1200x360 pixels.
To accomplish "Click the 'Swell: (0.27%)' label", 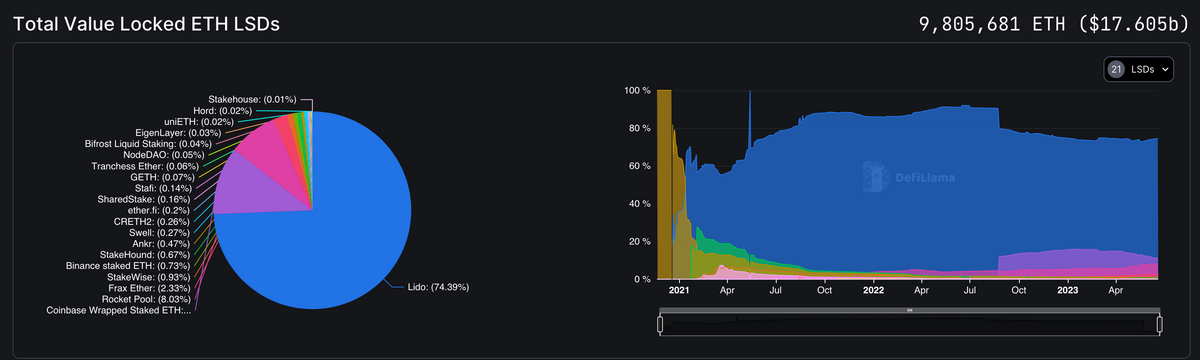I will (x=160, y=232).
